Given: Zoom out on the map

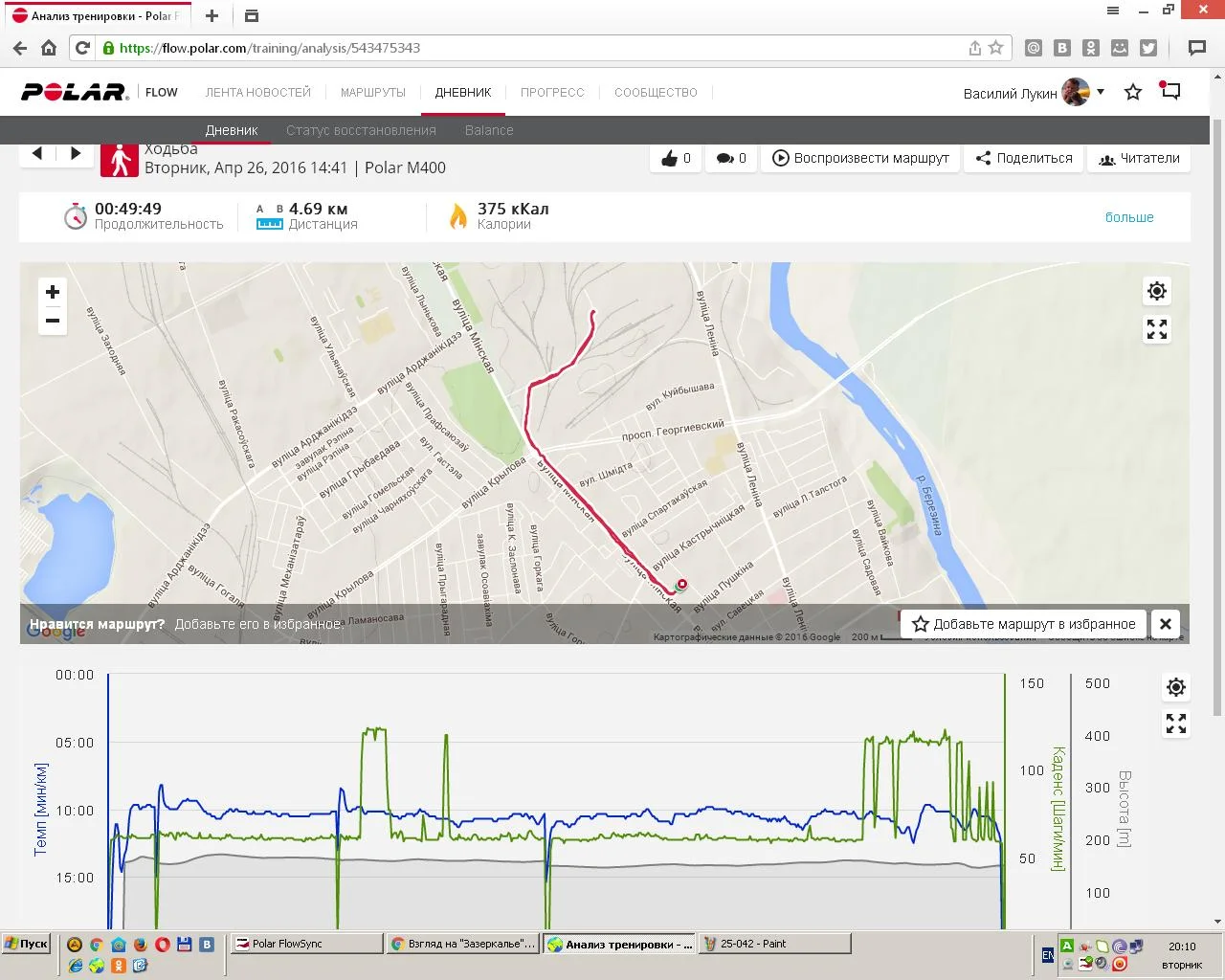Looking at the screenshot, I should point(53,321).
